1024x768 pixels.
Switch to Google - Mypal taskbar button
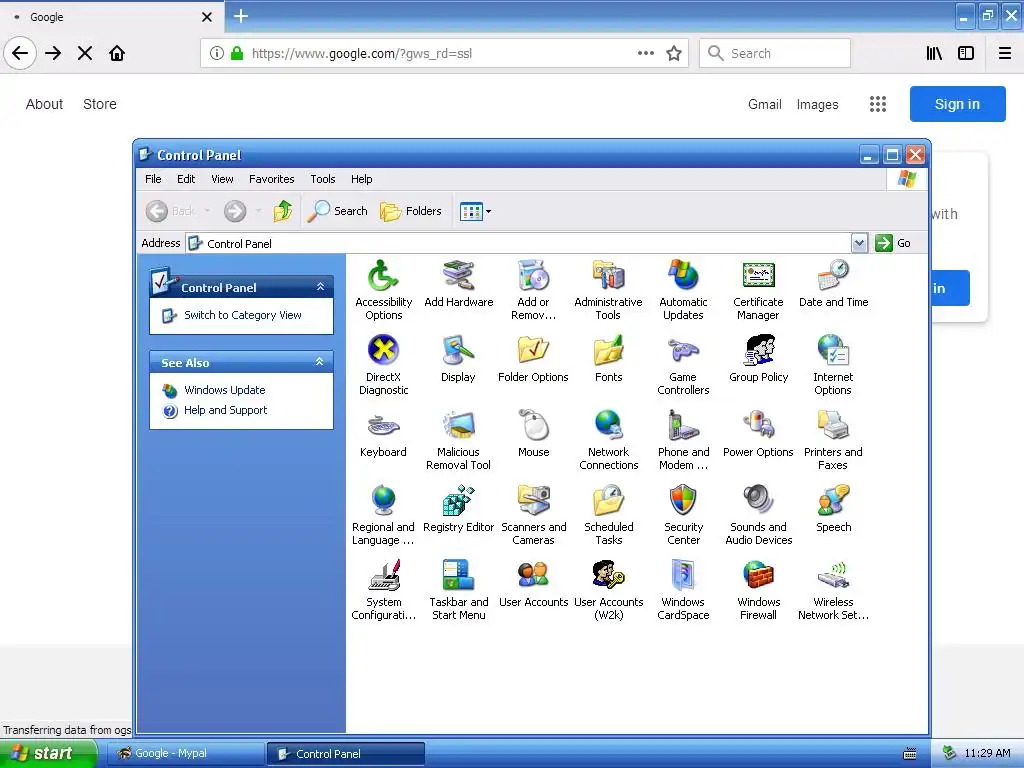185,753
